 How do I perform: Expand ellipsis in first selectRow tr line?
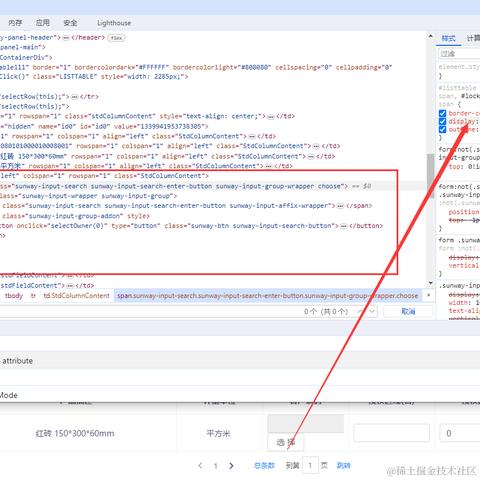(x=75, y=97)
